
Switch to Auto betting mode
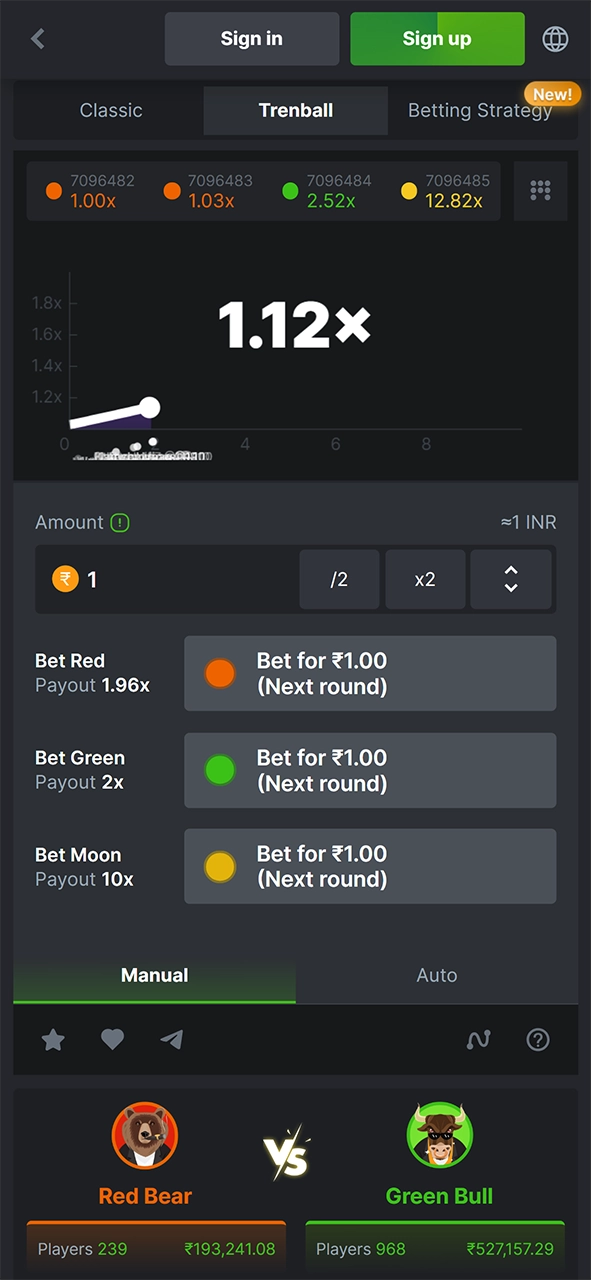click(437, 975)
